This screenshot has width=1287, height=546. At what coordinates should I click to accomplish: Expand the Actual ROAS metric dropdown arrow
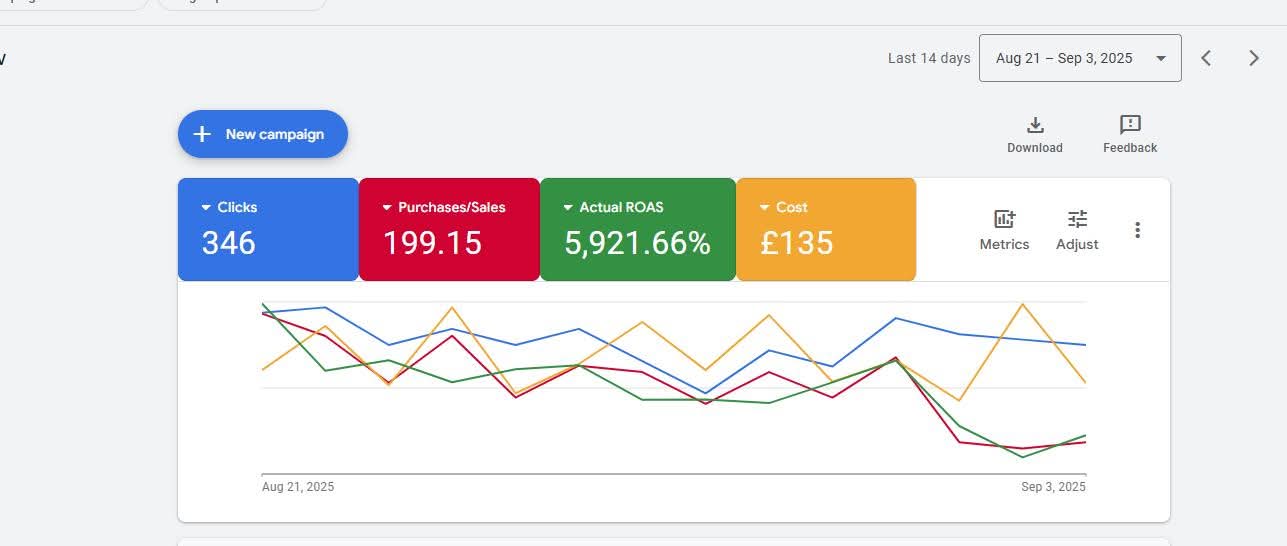tap(568, 208)
